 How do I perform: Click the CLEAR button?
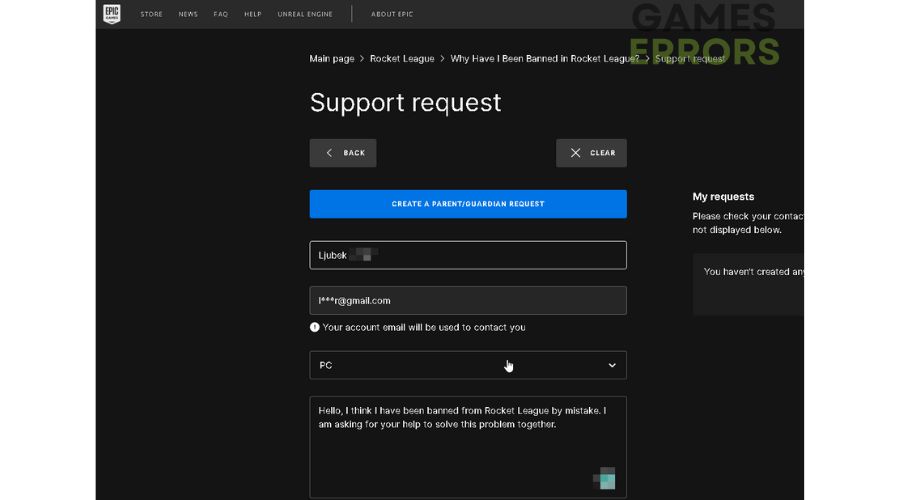click(591, 153)
